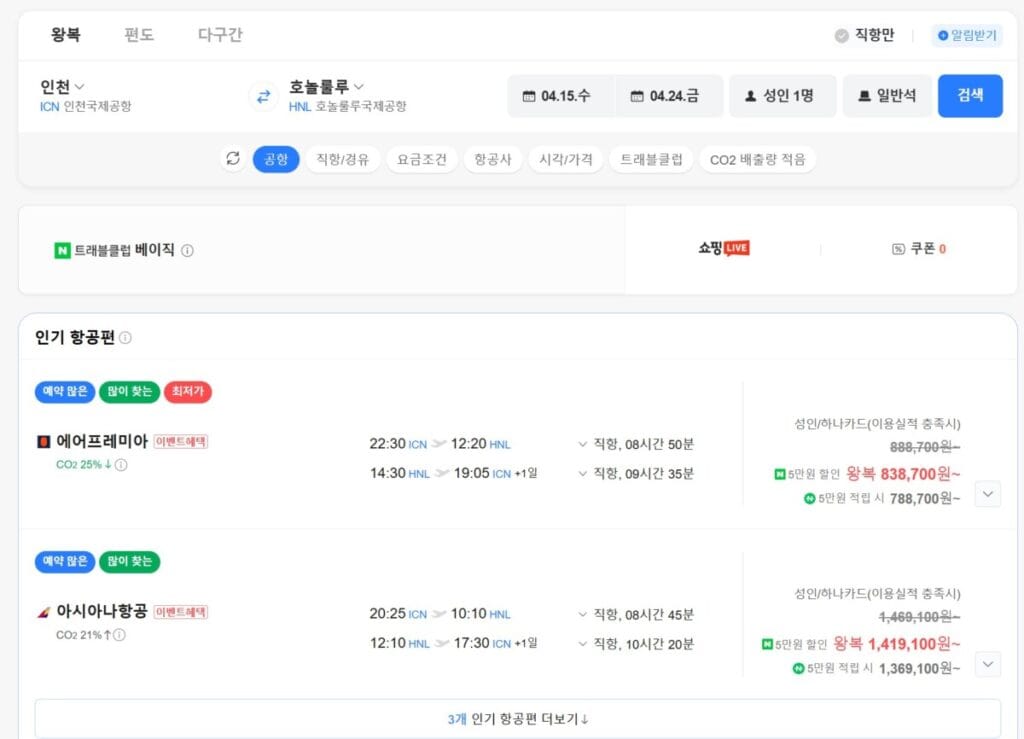The height and width of the screenshot is (739, 1024).
Task: Open the 쿠폰 coupon section icon
Action: click(900, 249)
